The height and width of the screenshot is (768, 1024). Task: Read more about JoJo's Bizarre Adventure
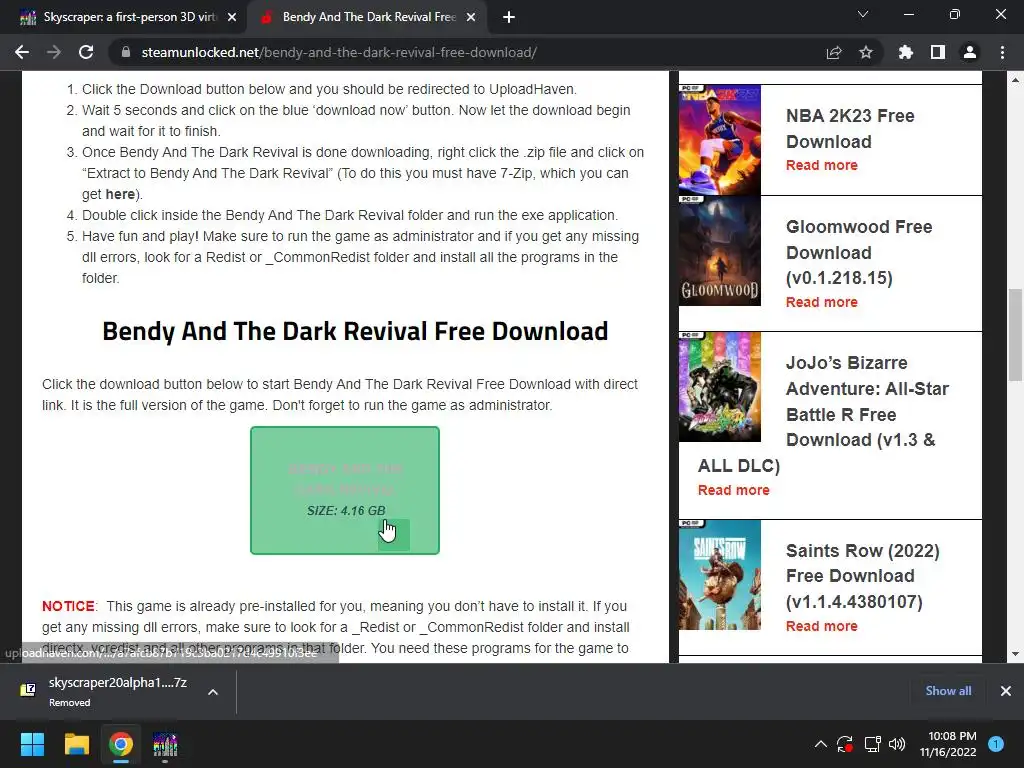[733, 490]
